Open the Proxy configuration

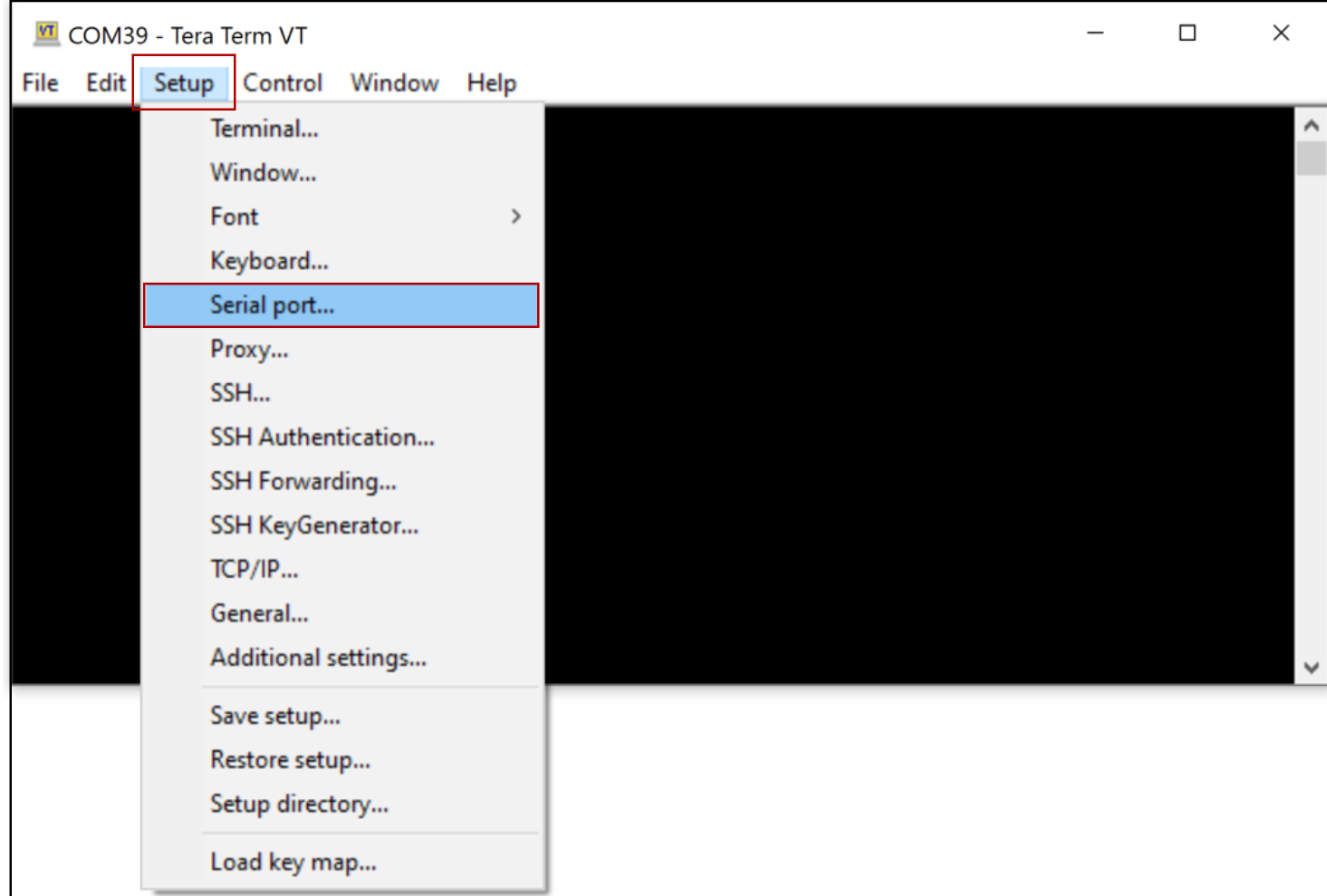click(250, 349)
